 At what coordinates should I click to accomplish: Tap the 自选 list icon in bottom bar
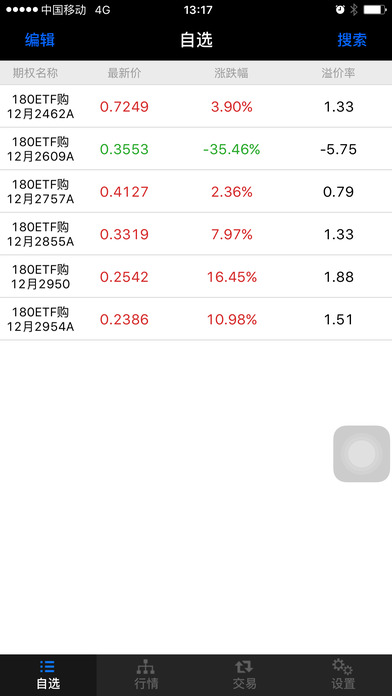click(x=48, y=666)
